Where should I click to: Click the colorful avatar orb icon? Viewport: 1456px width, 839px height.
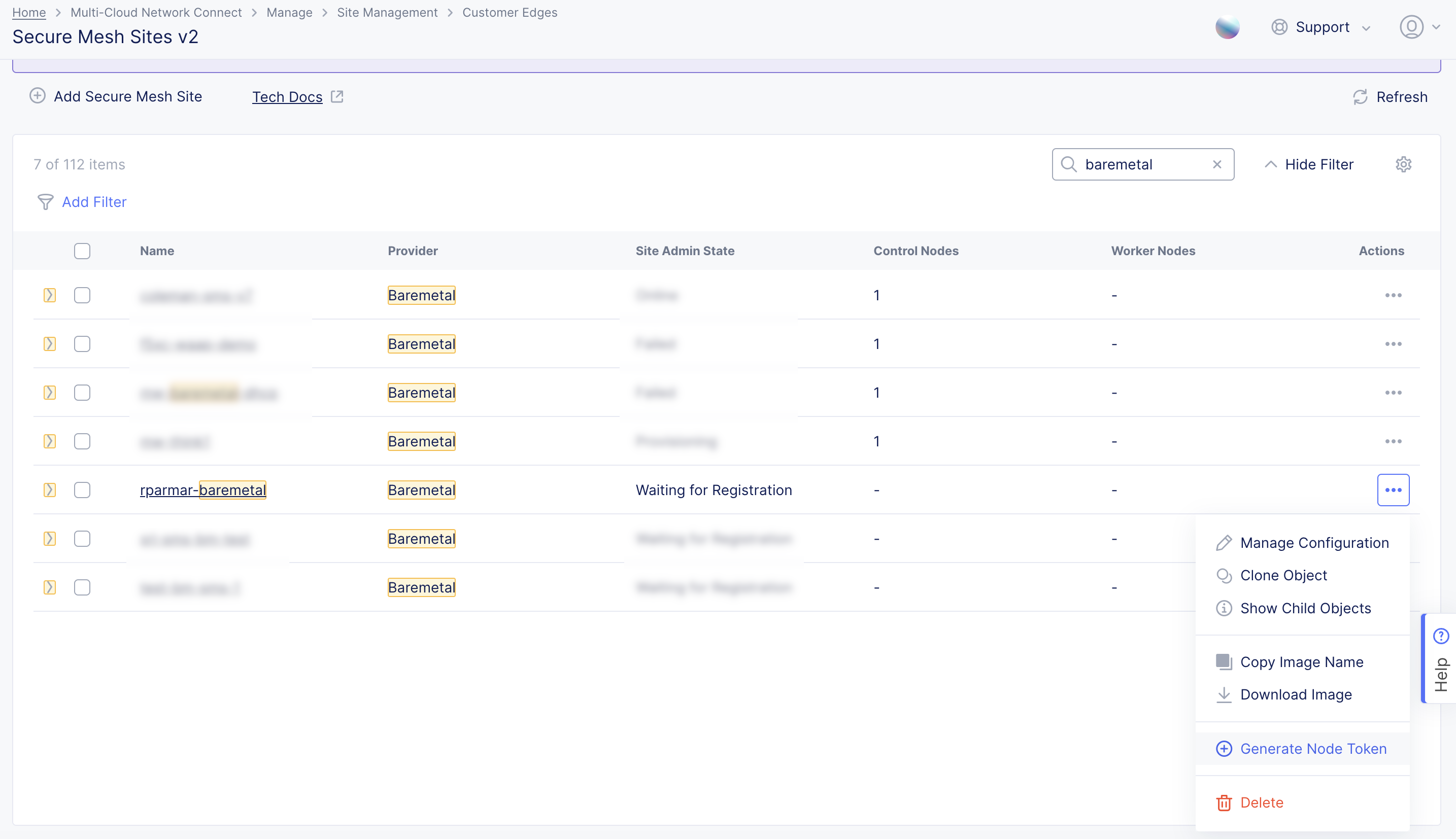point(1227,27)
